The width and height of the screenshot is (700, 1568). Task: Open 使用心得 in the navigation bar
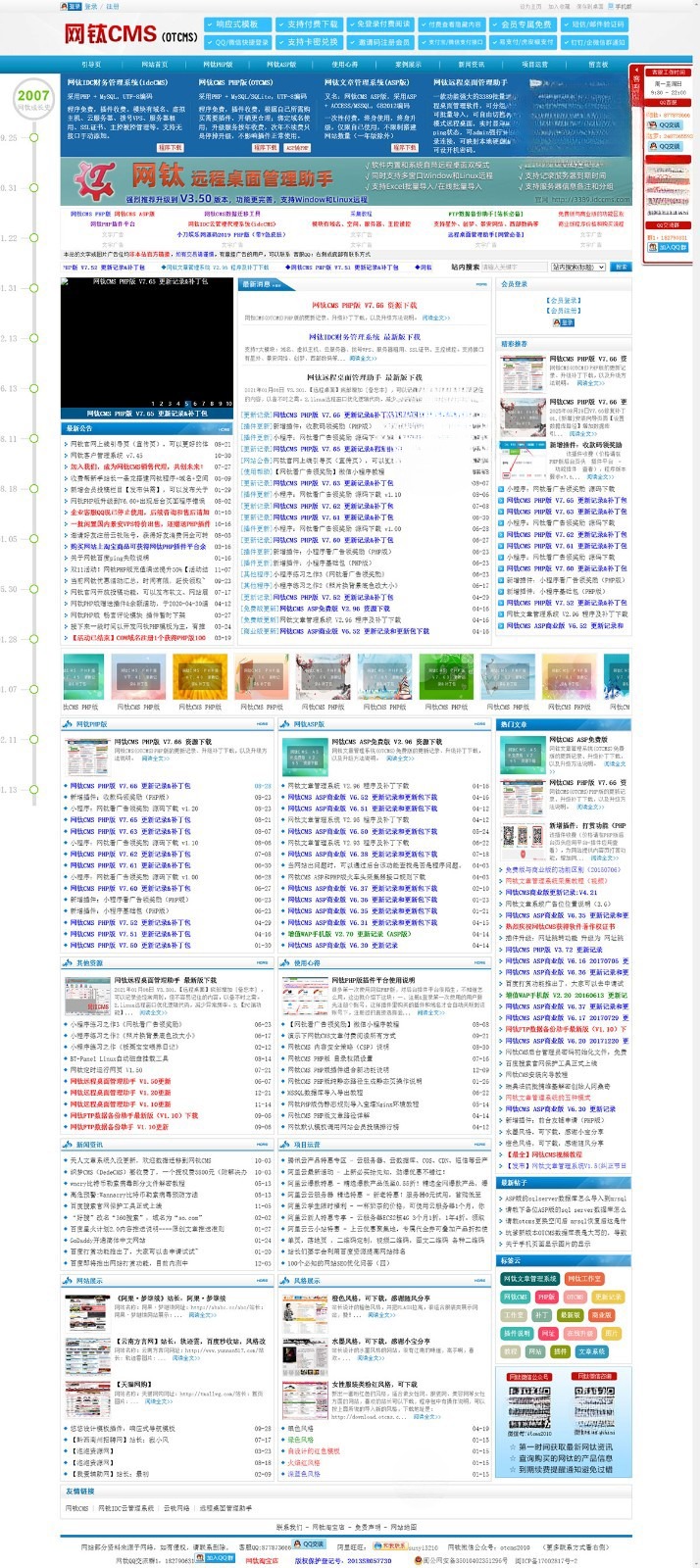pyautogui.click(x=344, y=65)
